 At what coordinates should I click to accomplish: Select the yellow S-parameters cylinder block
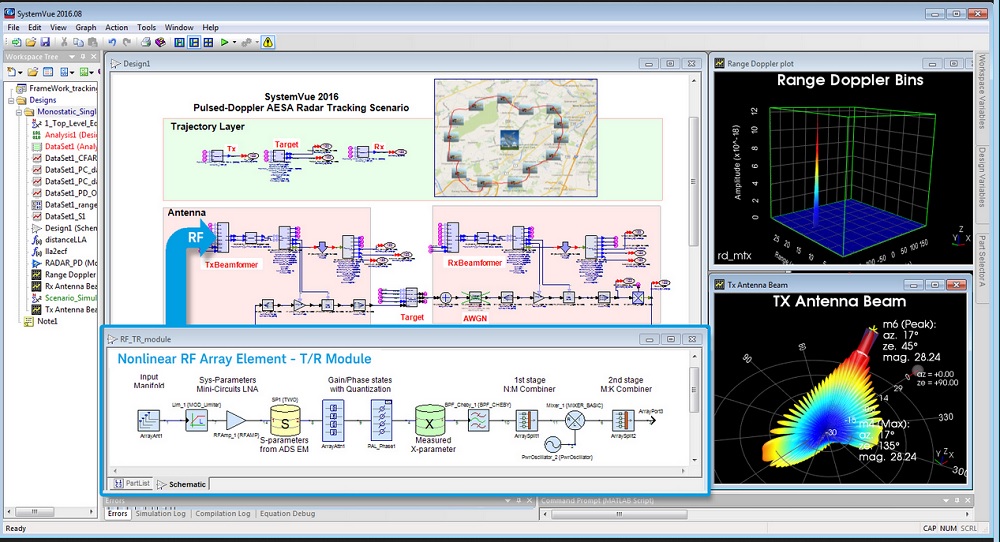(285, 421)
